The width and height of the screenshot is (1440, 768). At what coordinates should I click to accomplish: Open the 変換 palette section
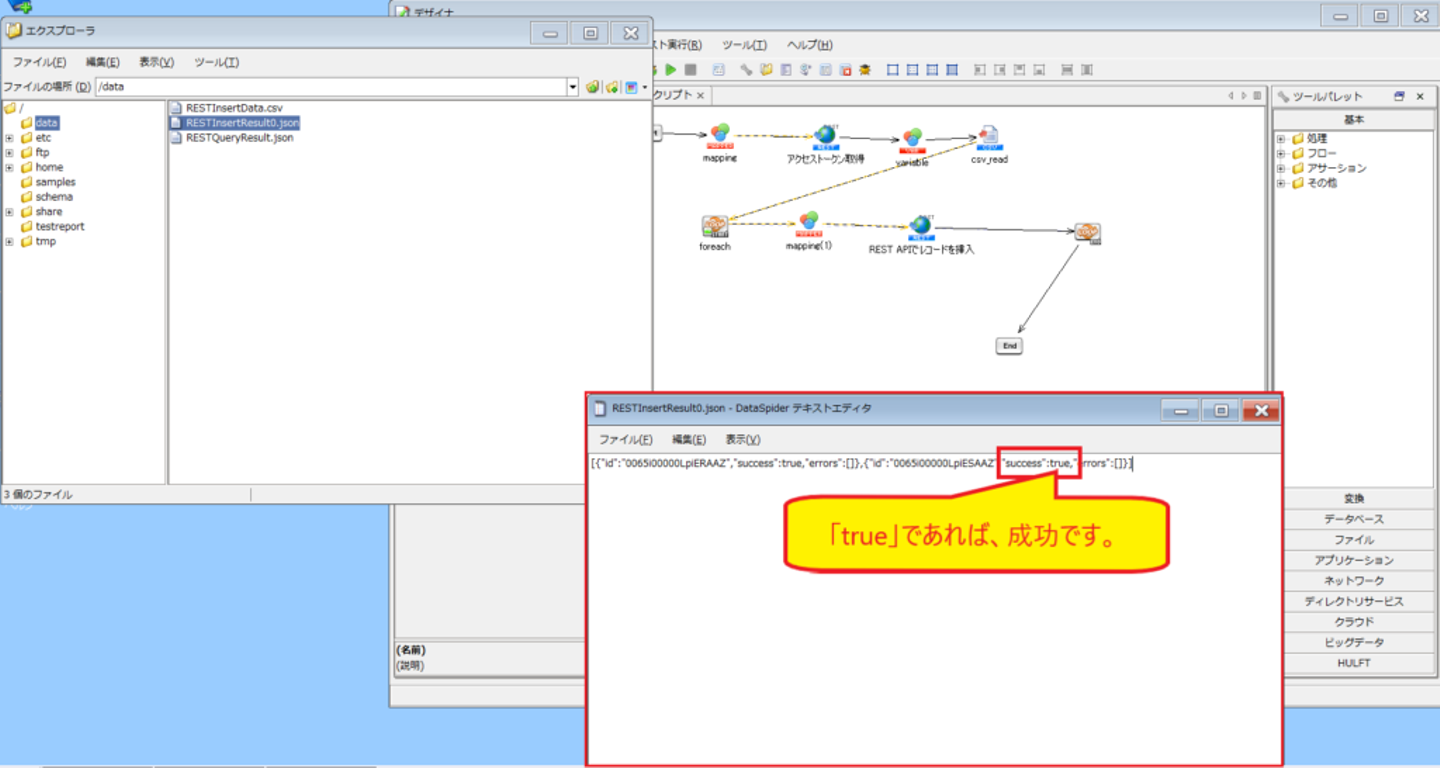point(1354,498)
